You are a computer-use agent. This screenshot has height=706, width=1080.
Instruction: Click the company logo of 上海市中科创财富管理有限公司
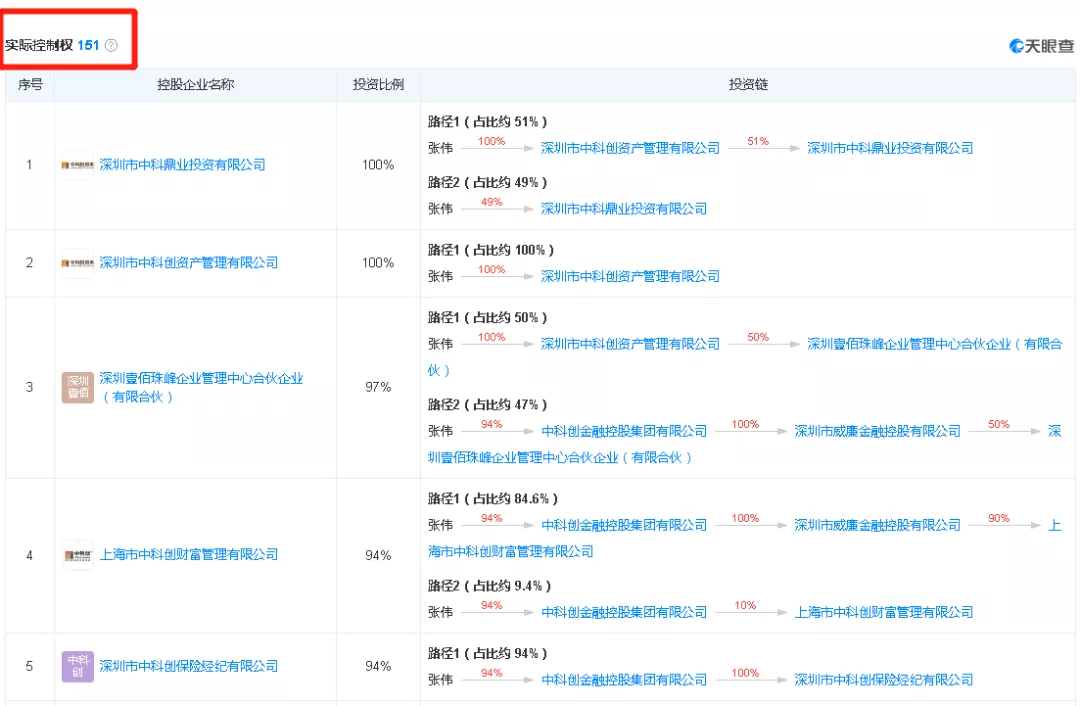[77, 555]
